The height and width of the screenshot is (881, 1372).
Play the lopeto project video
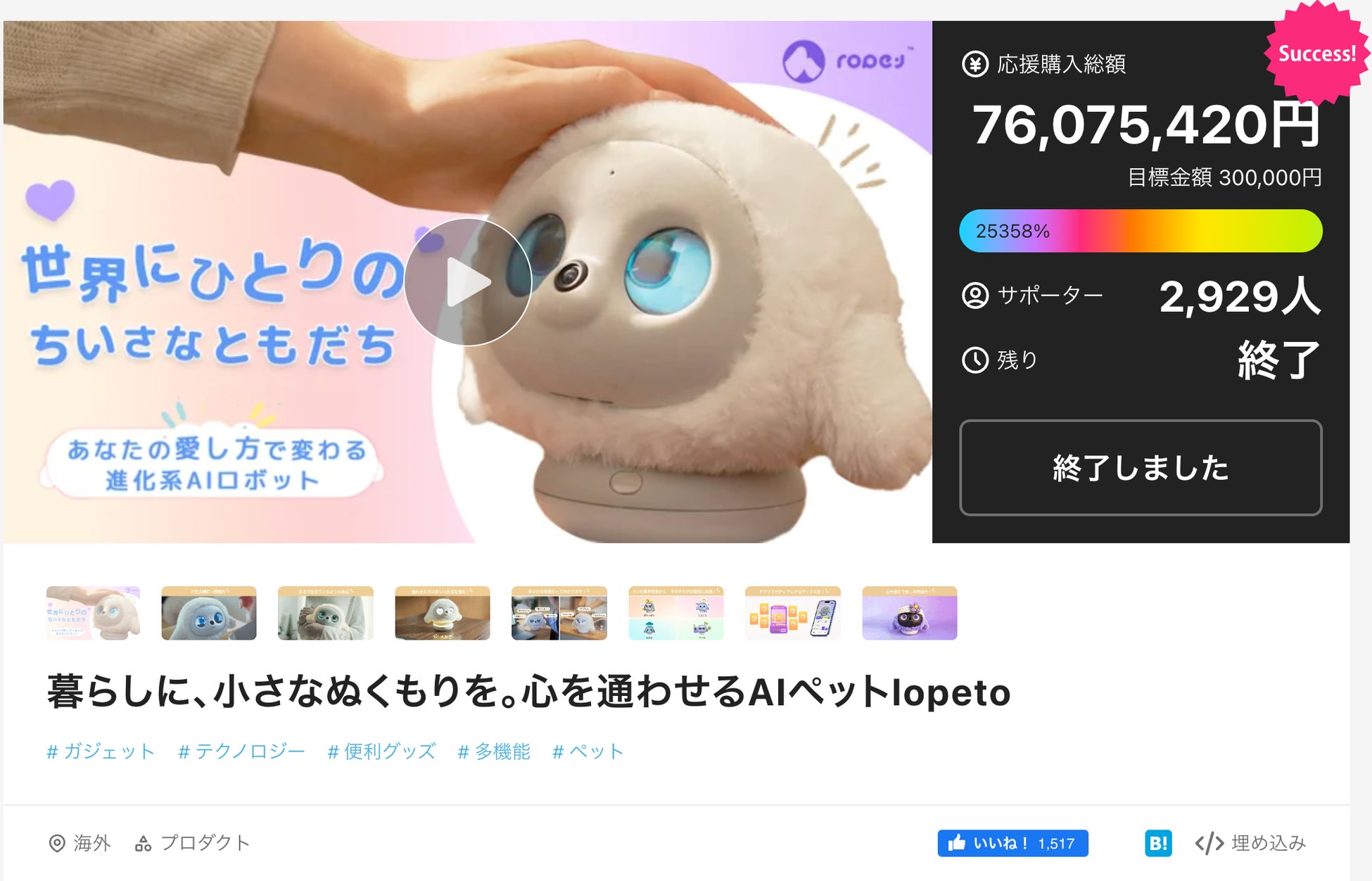click(468, 281)
